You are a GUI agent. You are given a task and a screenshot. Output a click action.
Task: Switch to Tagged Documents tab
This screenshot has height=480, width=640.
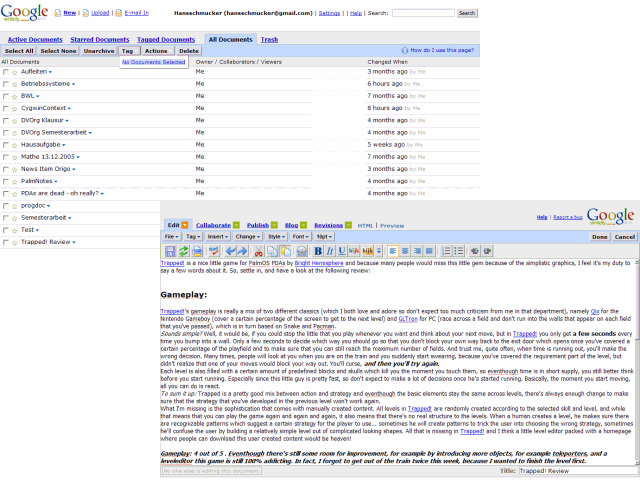(x=166, y=40)
